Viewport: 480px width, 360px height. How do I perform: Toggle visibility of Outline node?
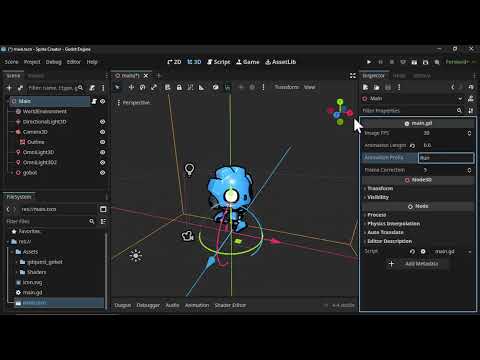point(103,142)
